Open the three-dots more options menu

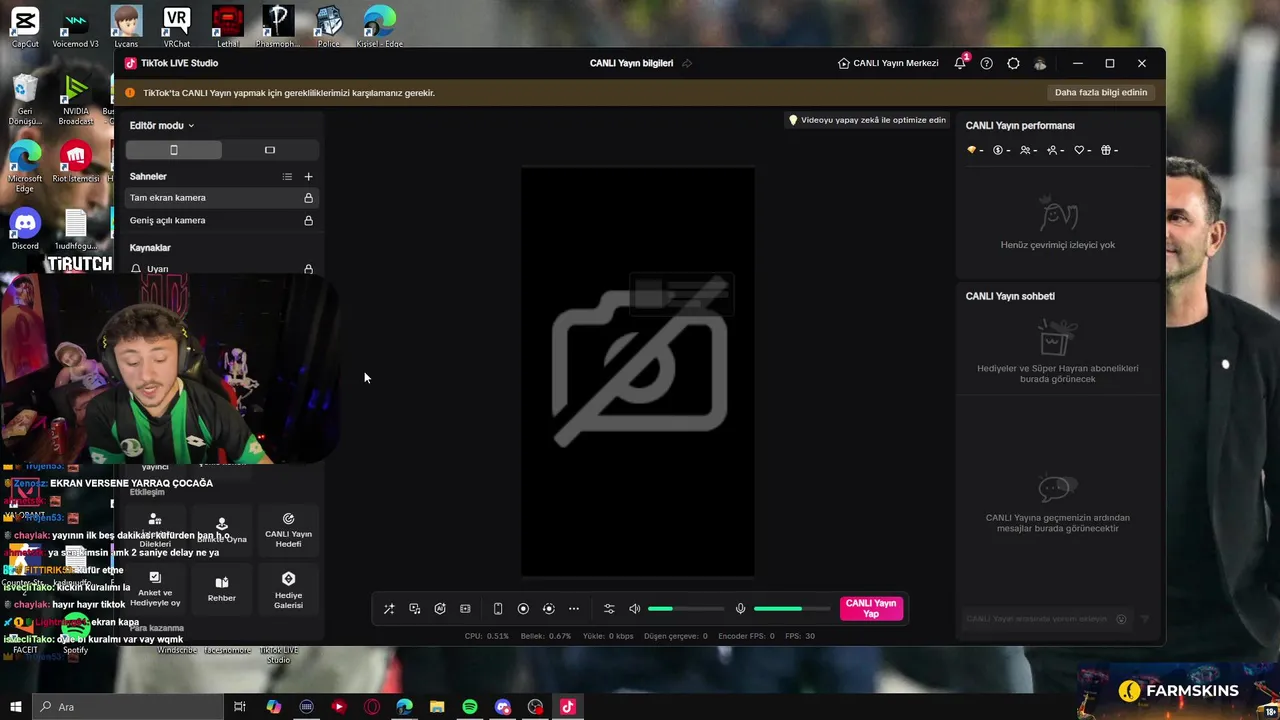click(x=574, y=609)
